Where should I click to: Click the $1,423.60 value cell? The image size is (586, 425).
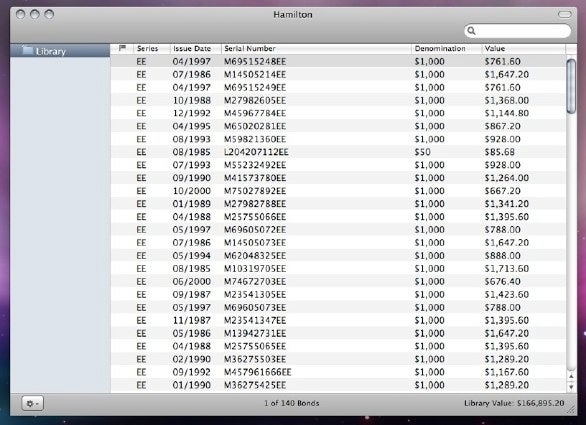pos(507,295)
